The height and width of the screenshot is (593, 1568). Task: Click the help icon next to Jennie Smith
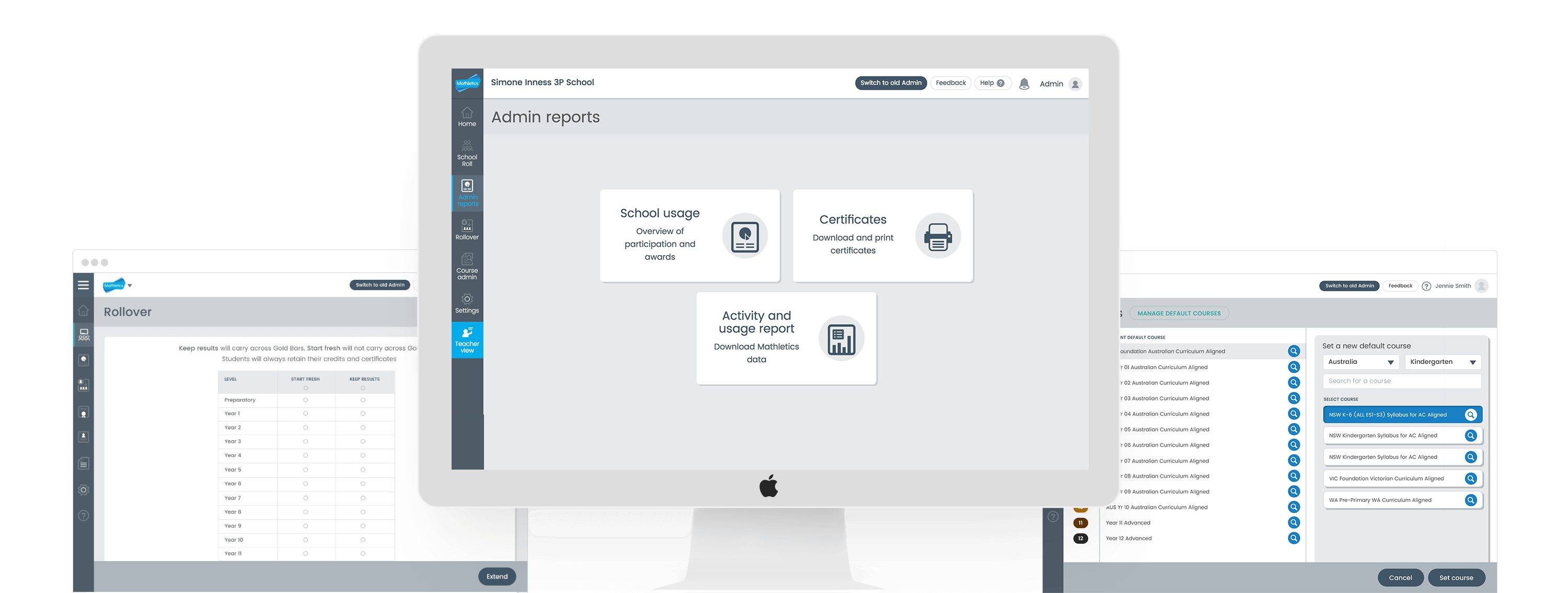1426,286
